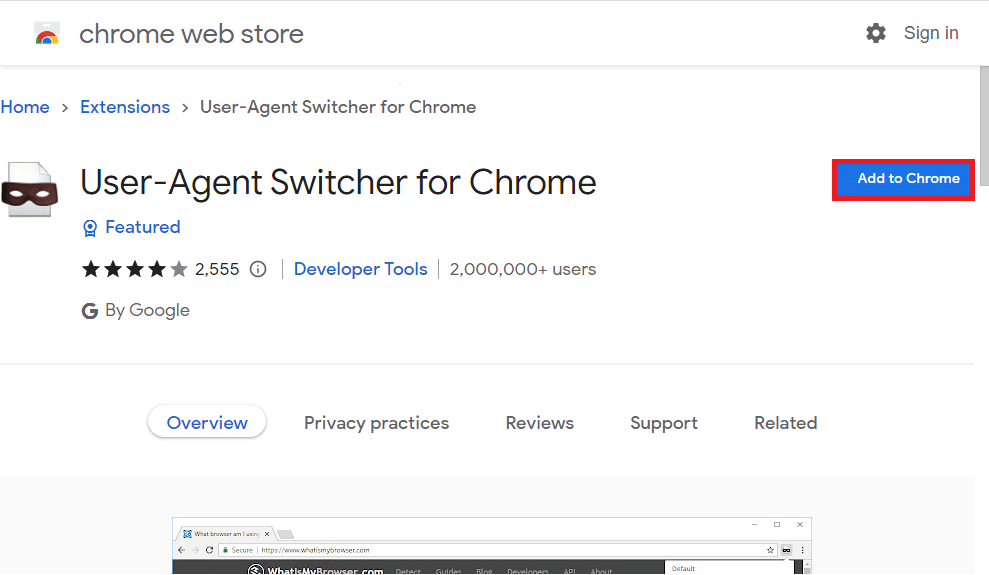Open settings via the gear icon
989x575 pixels.
click(875, 33)
